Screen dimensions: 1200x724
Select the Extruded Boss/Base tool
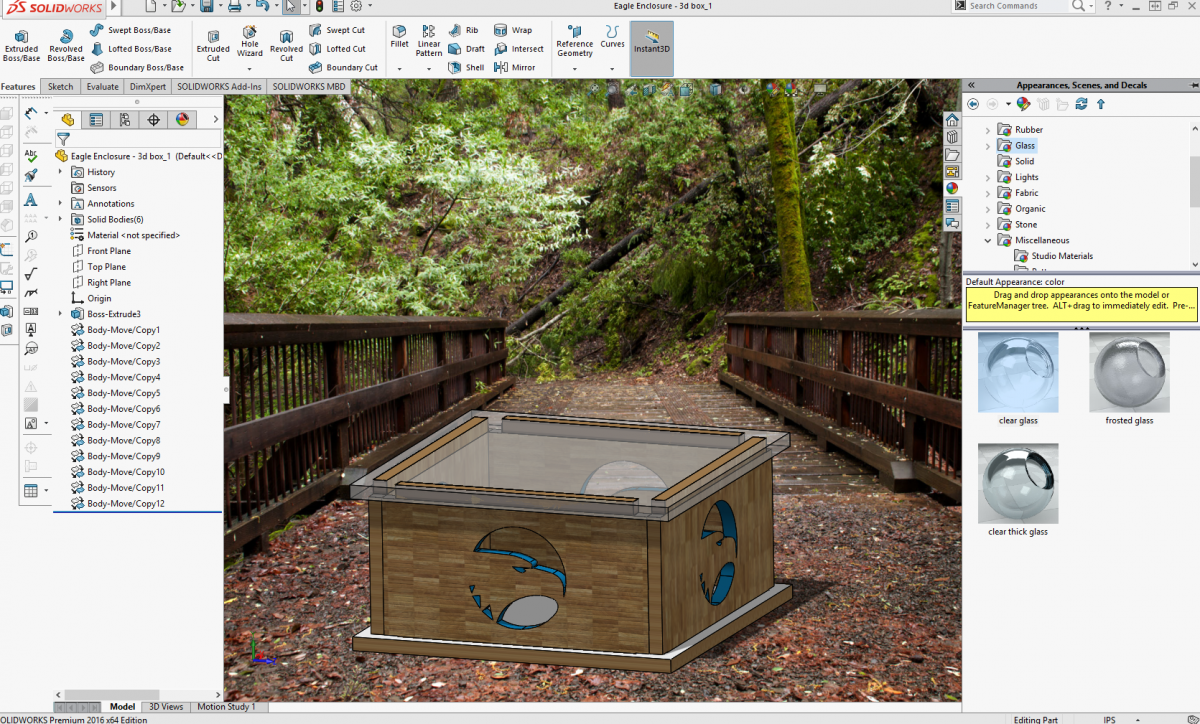[21, 45]
